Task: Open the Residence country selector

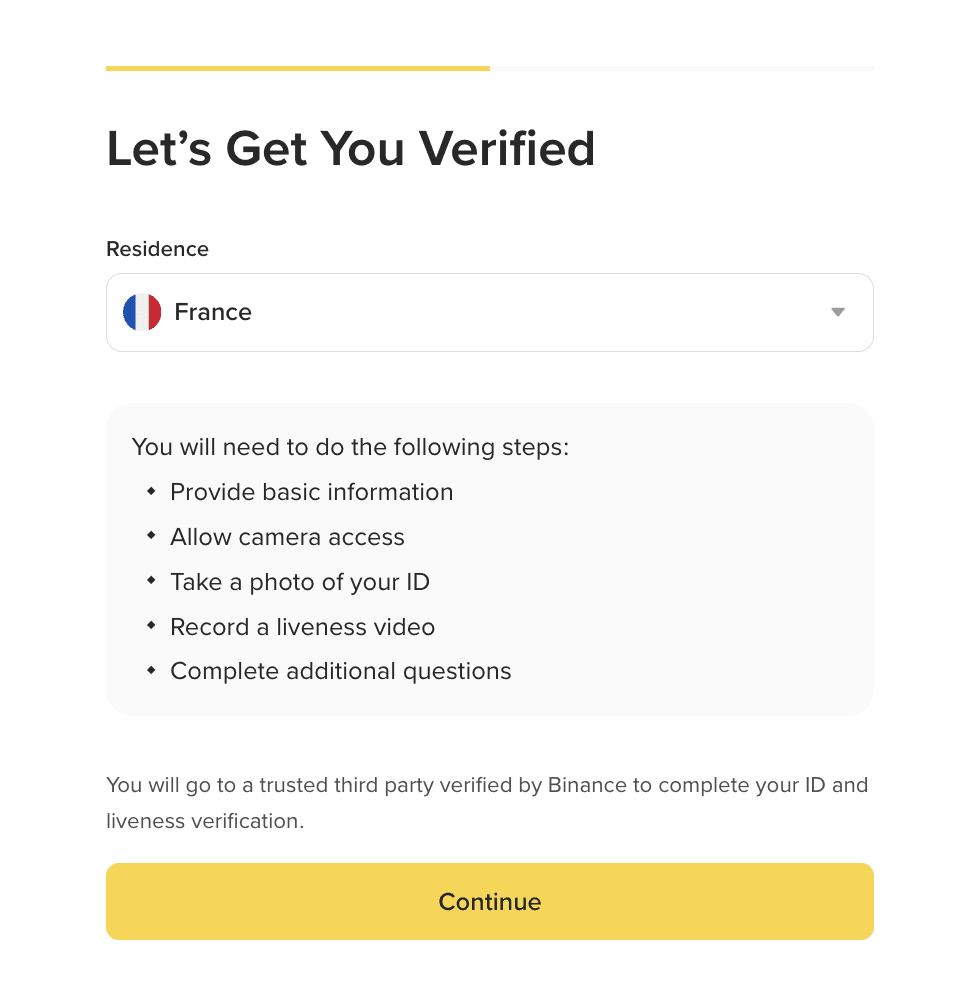Action: coord(489,312)
